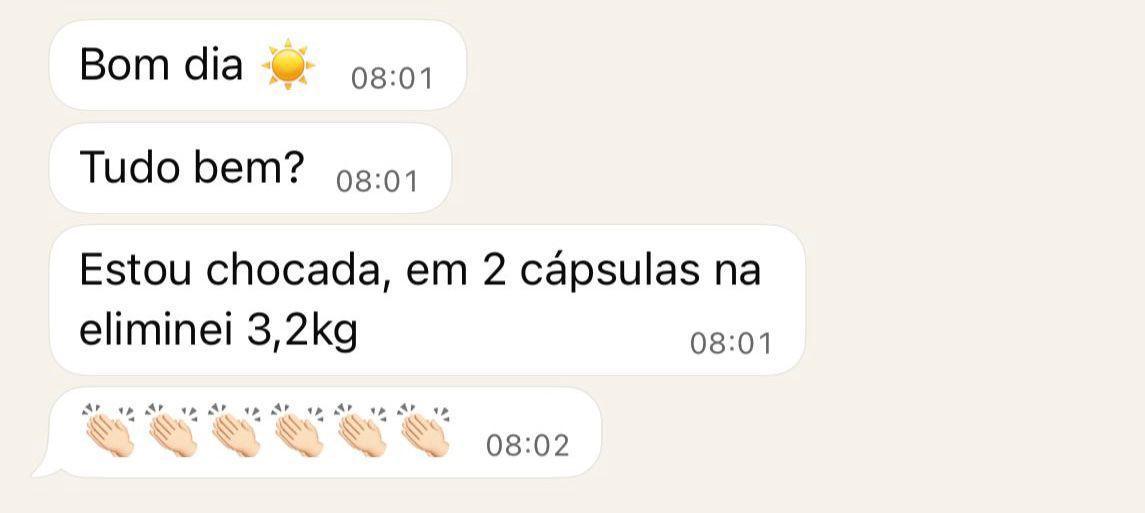The width and height of the screenshot is (1145, 513).
Task: Select the clapping emojis message bubble
Action: click(x=318, y=432)
